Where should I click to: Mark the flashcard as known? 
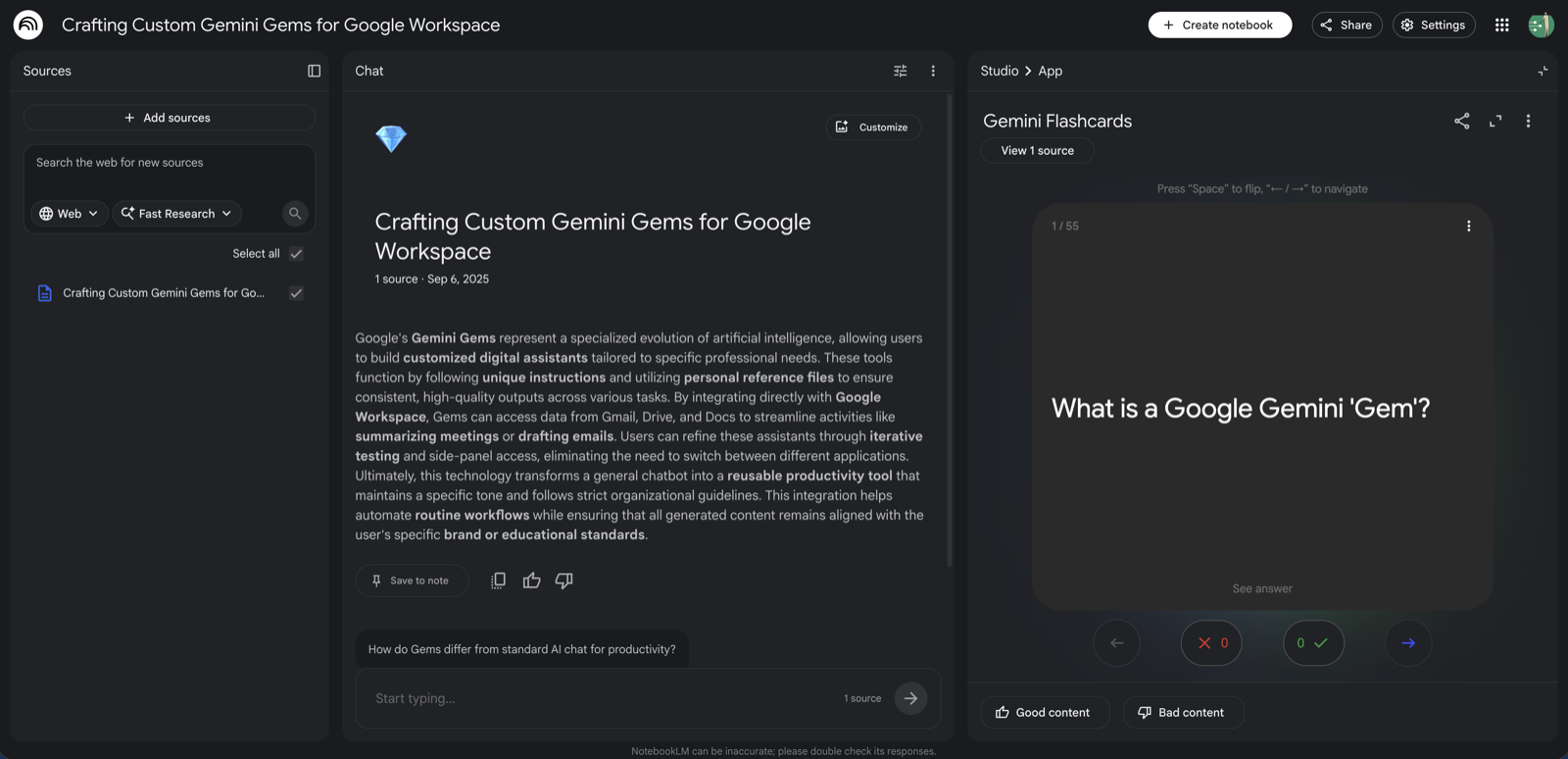(1313, 643)
